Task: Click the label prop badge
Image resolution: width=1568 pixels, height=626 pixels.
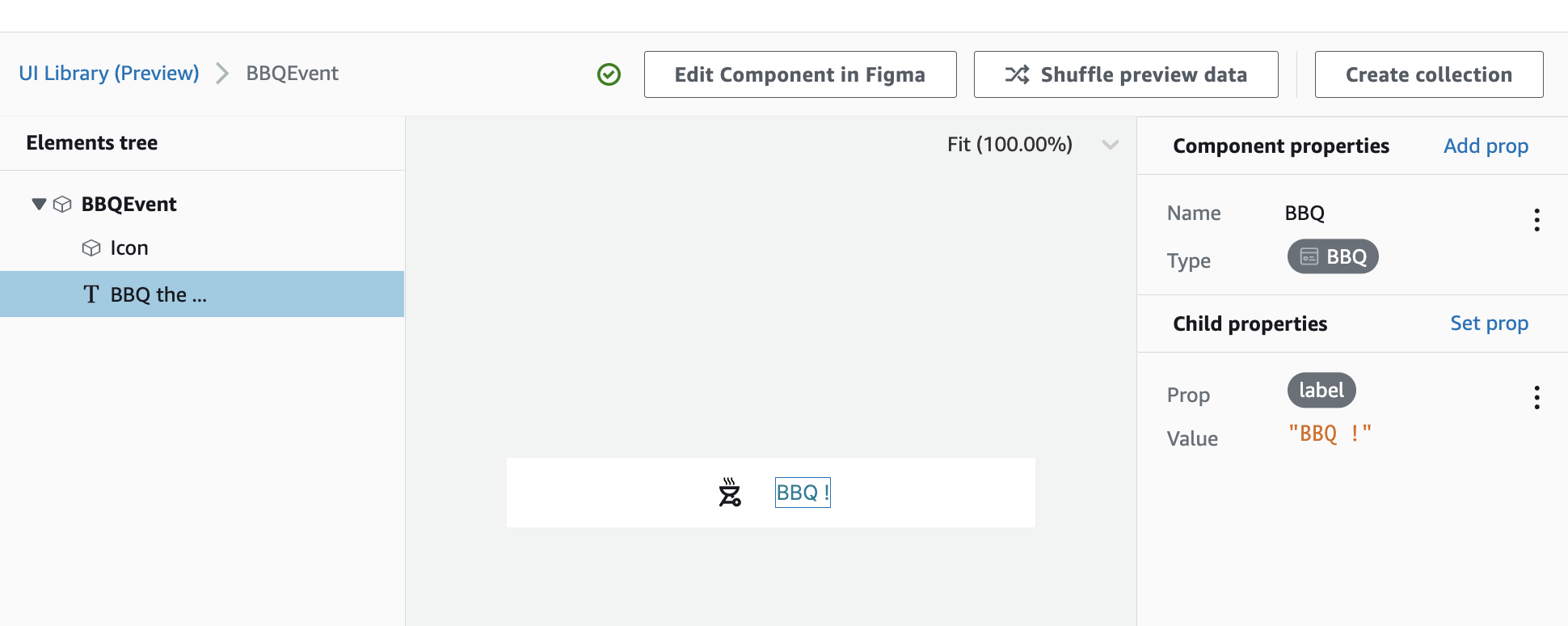Action: click(x=1321, y=389)
